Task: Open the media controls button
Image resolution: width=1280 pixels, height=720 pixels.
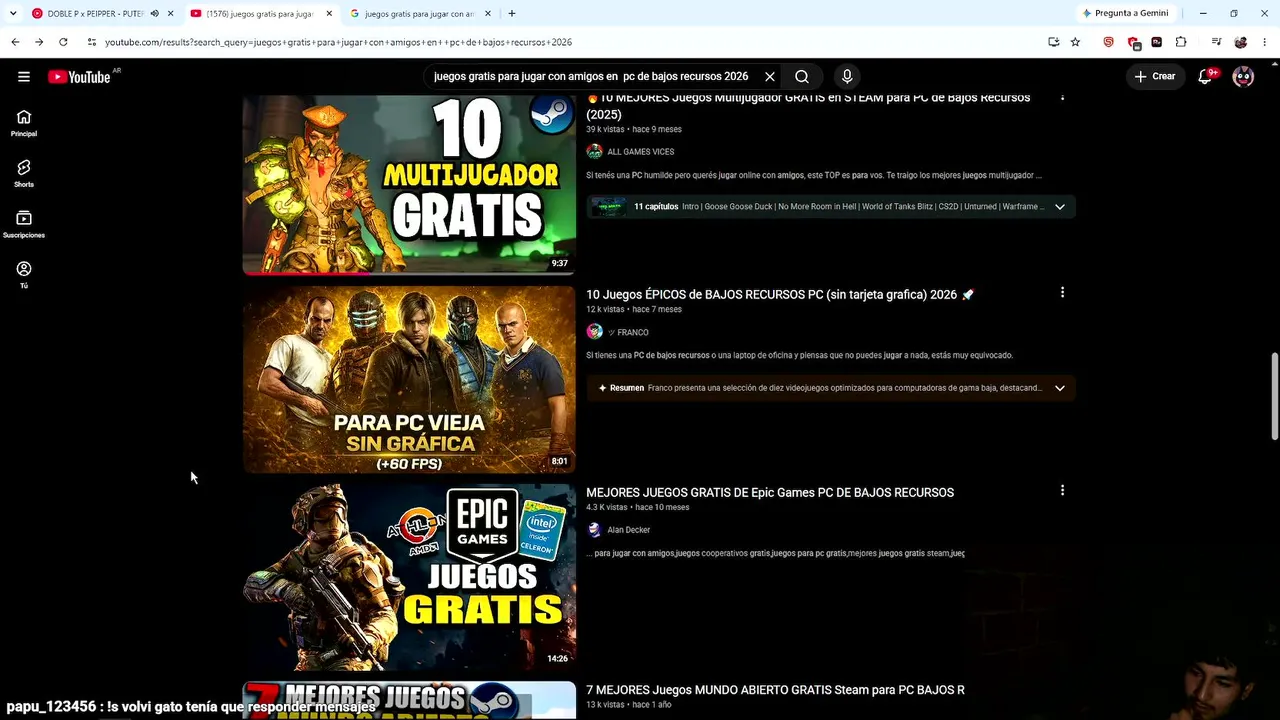Action: [x=1216, y=42]
